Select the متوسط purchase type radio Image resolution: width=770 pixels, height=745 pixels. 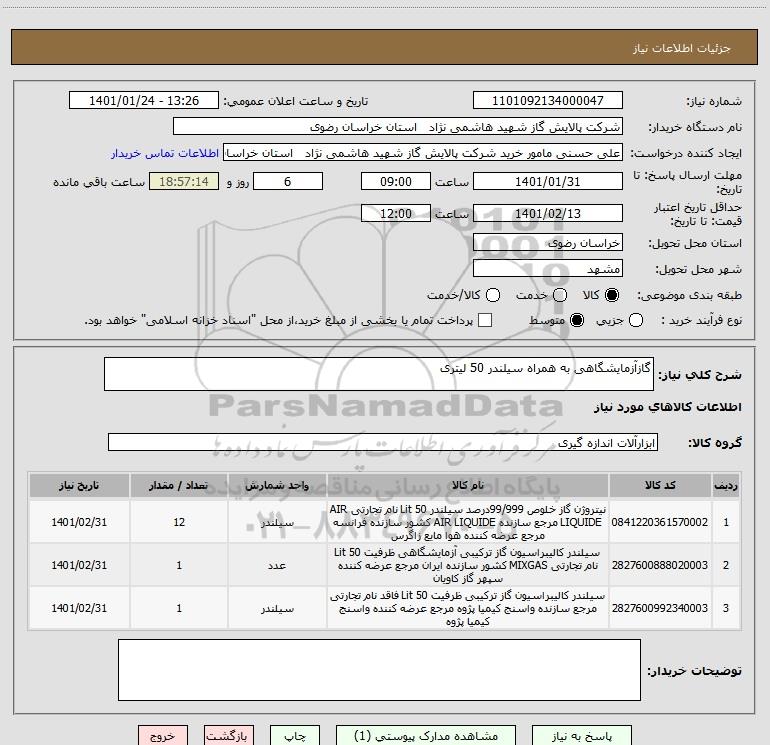(577, 320)
